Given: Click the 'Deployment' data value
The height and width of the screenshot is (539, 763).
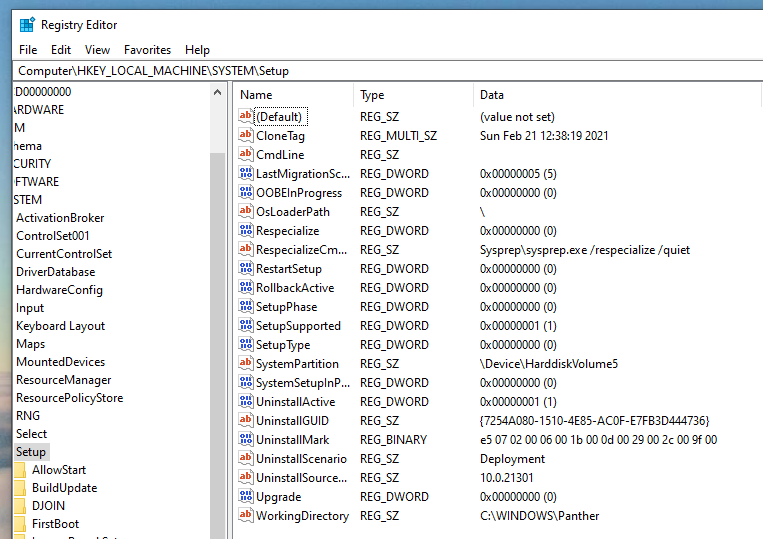Looking at the screenshot, I should (x=512, y=459).
